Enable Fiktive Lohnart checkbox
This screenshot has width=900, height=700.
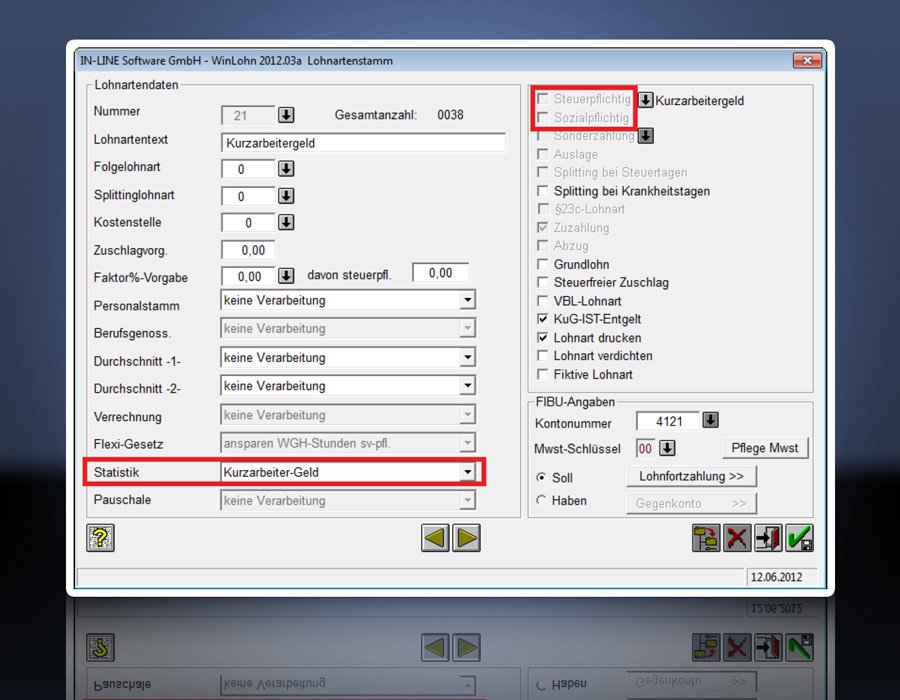[542, 374]
